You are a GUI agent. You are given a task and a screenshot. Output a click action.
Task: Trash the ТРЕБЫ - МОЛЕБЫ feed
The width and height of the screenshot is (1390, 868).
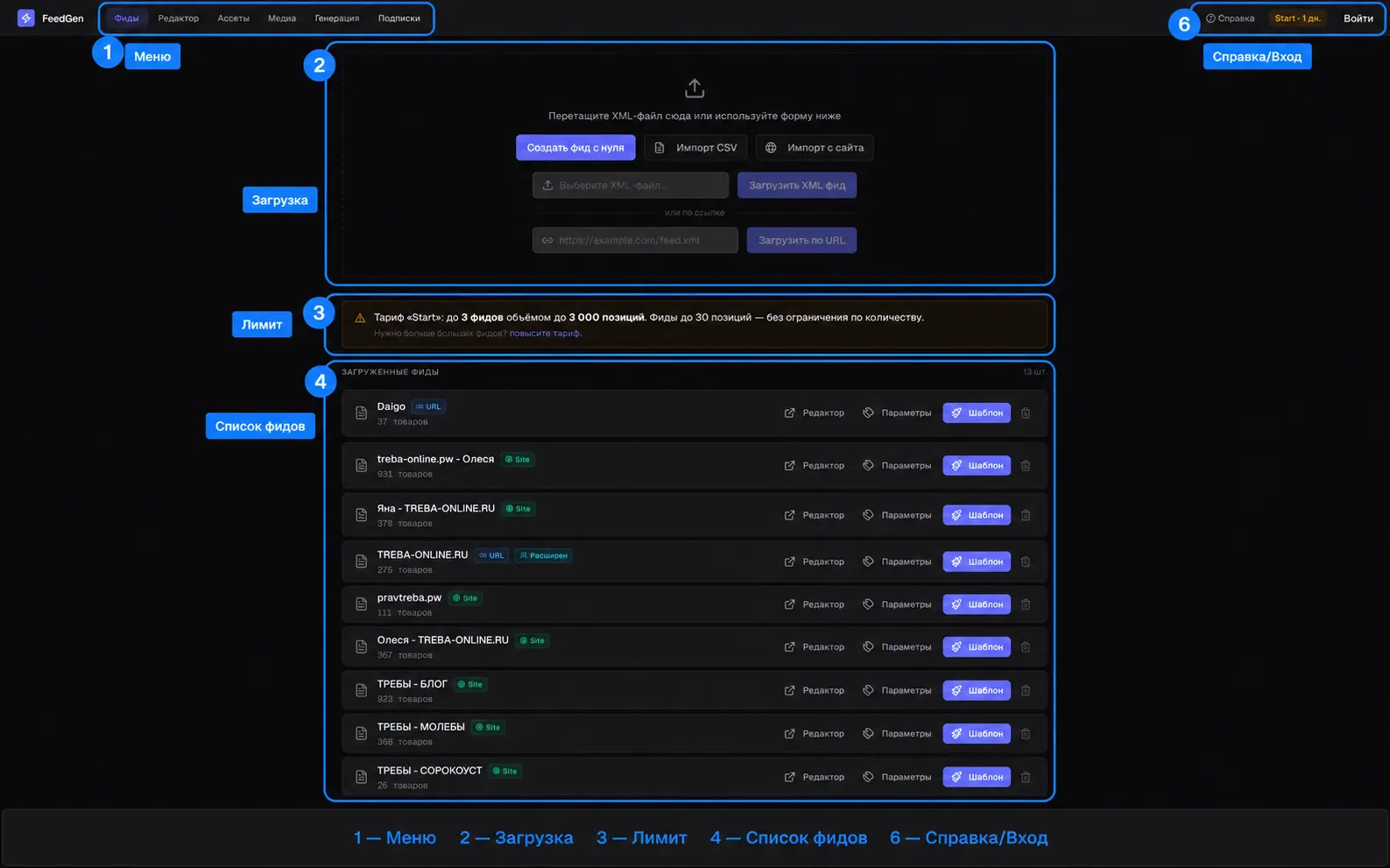[1026, 733]
